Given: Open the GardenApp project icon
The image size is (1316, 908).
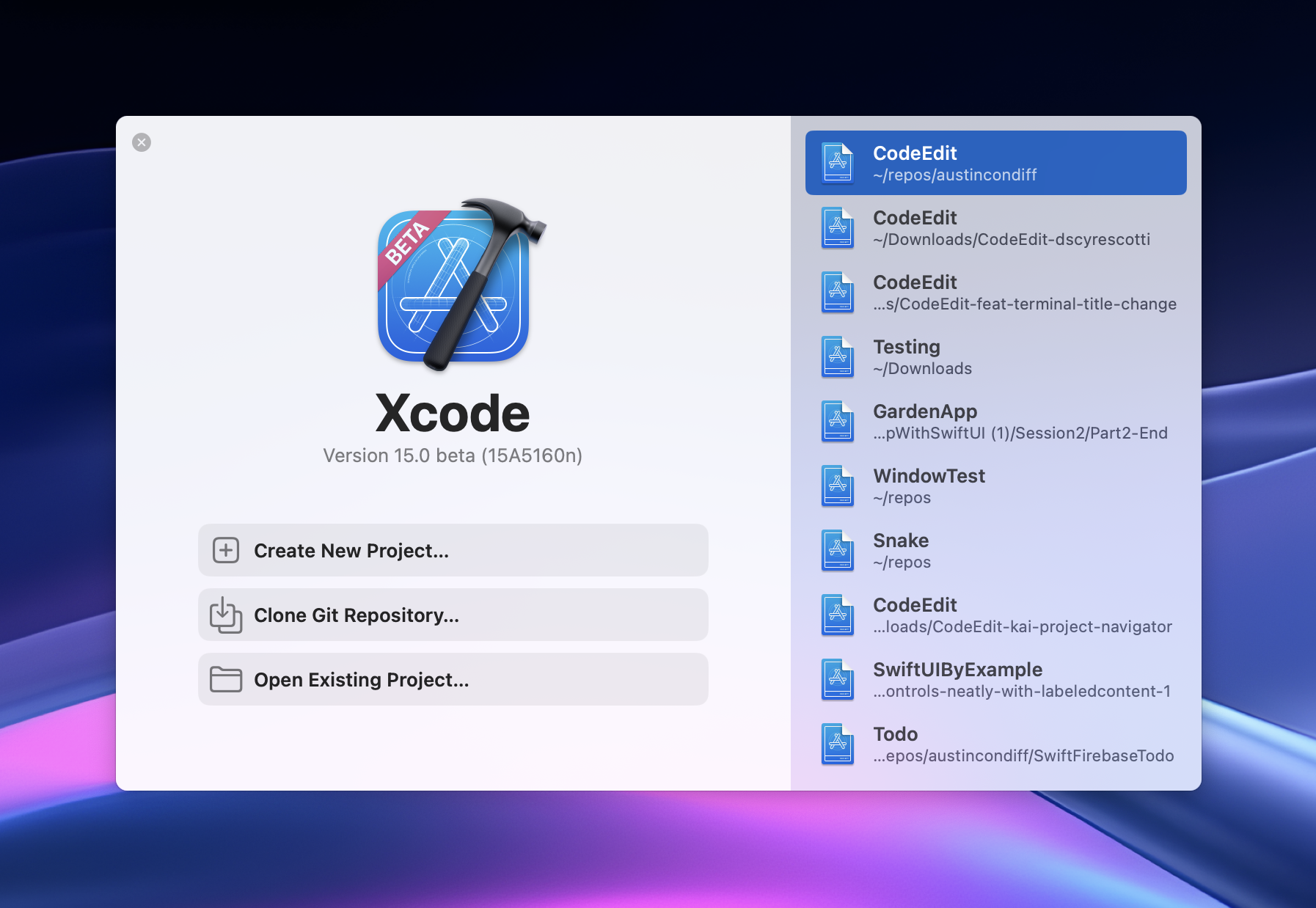Looking at the screenshot, I should pyautogui.click(x=837, y=421).
